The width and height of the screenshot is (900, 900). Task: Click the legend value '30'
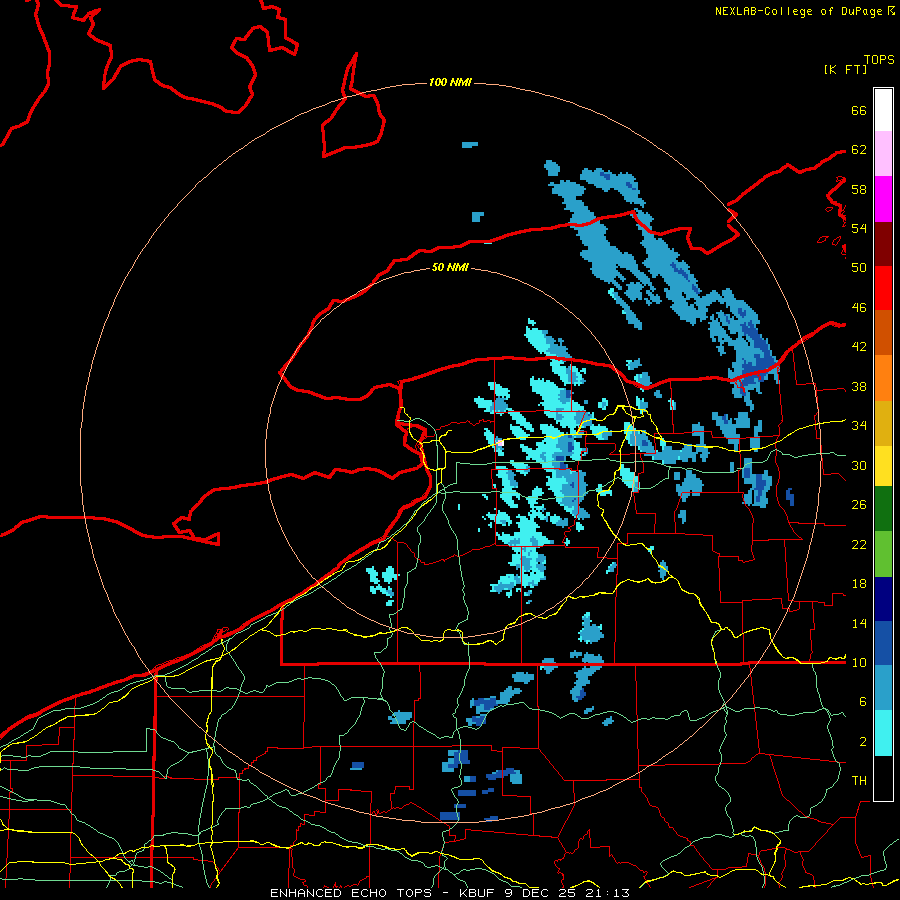pos(859,465)
